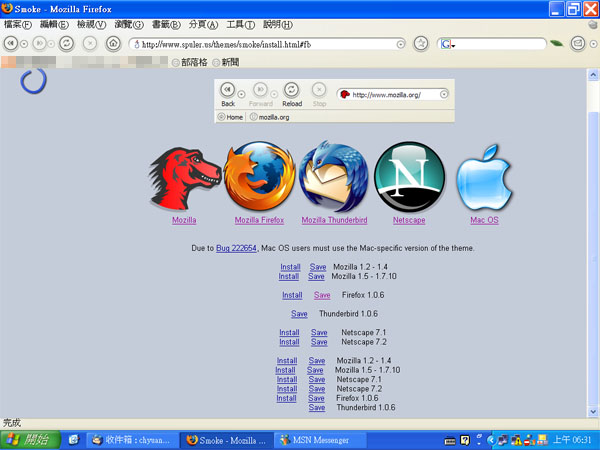600x450 pixels.
Task: Click the red Mozilla dinosaur logo
Action: click(x=184, y=177)
